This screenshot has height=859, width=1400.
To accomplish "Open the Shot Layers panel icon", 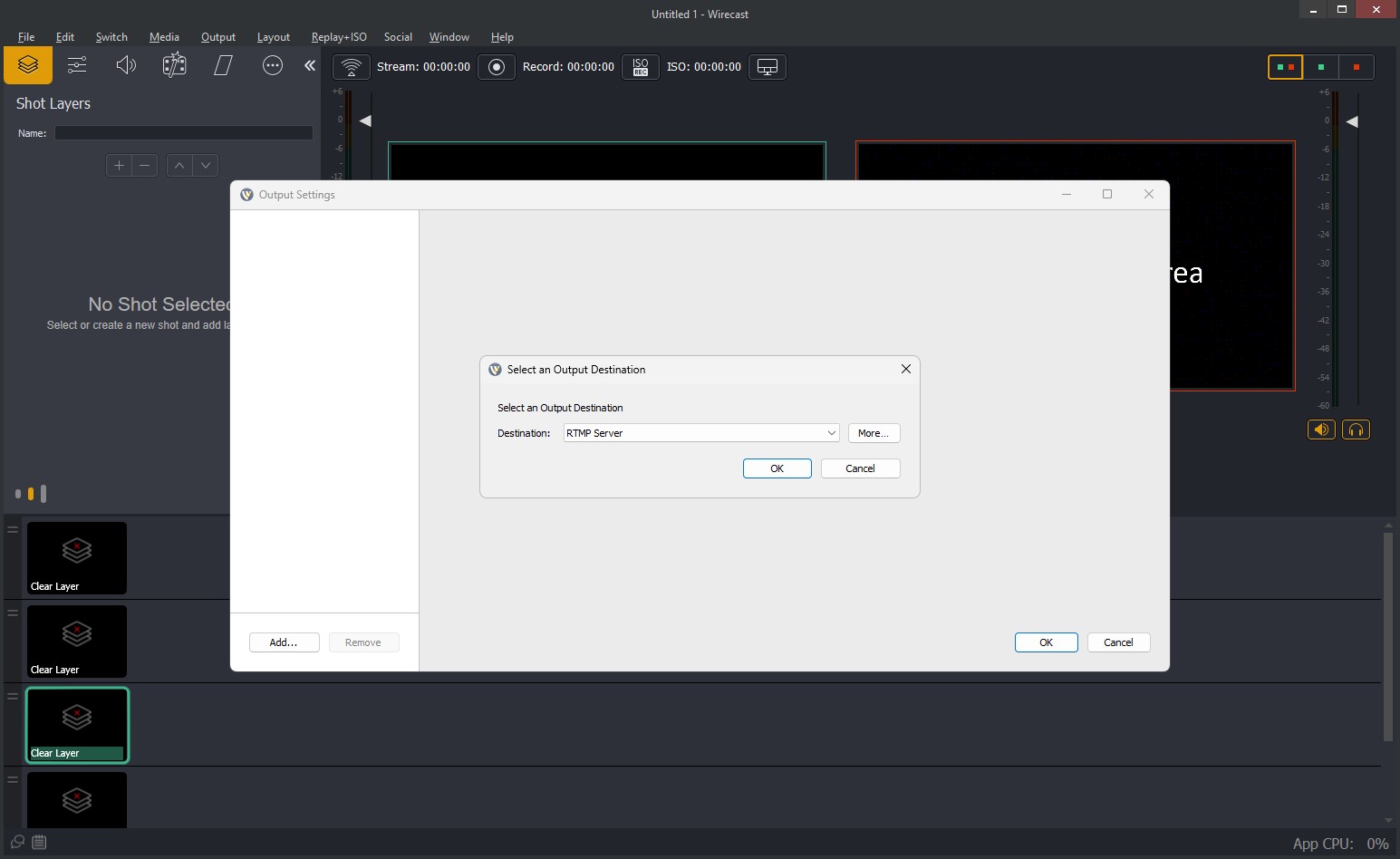I will pos(28,65).
